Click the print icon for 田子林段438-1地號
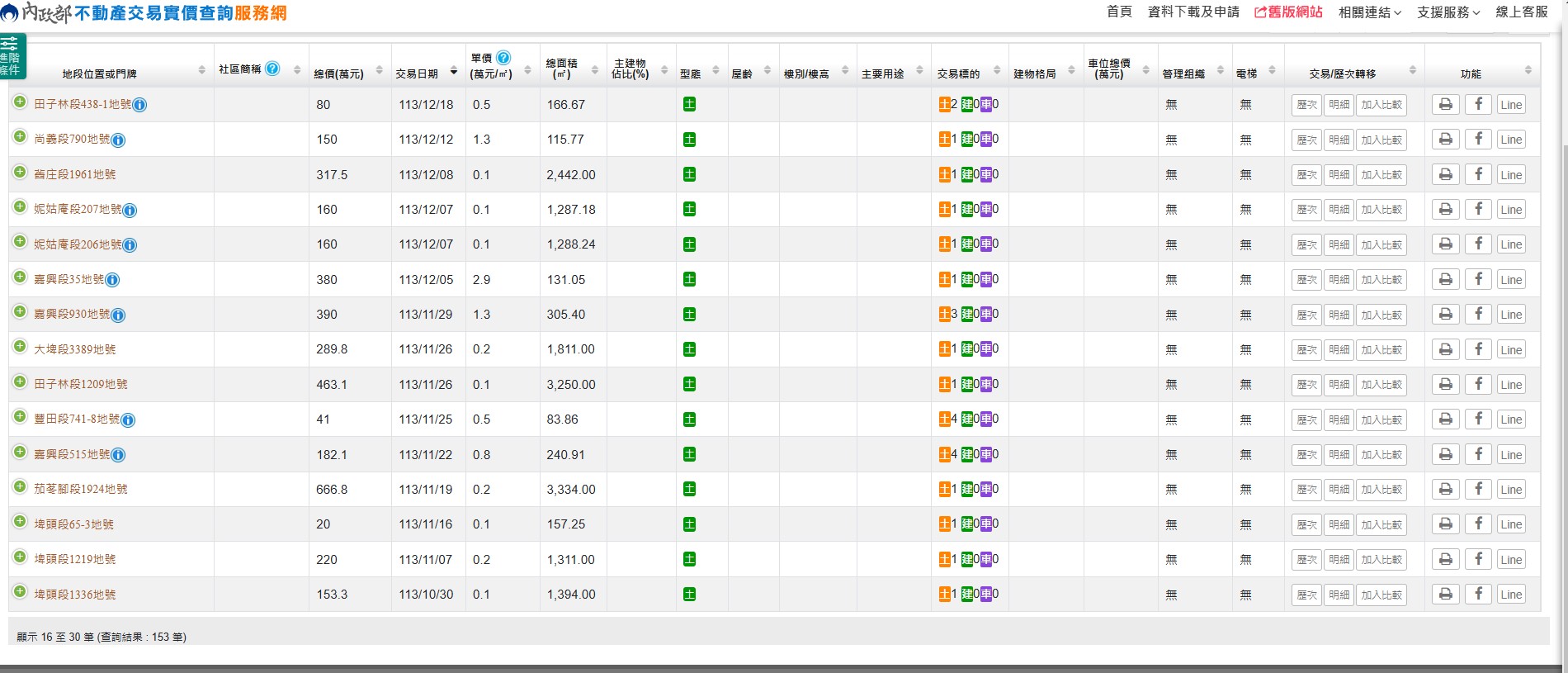This screenshot has width=1568, height=673. tap(1445, 105)
